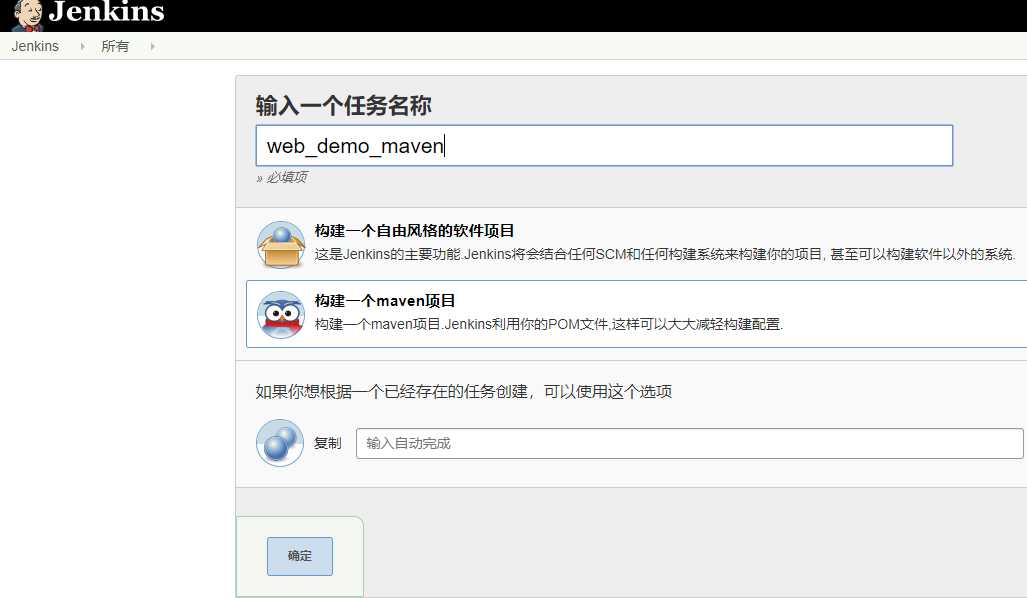This screenshot has width=1027, height=598.
Task: Select the maven project owl icon
Action: [280, 314]
